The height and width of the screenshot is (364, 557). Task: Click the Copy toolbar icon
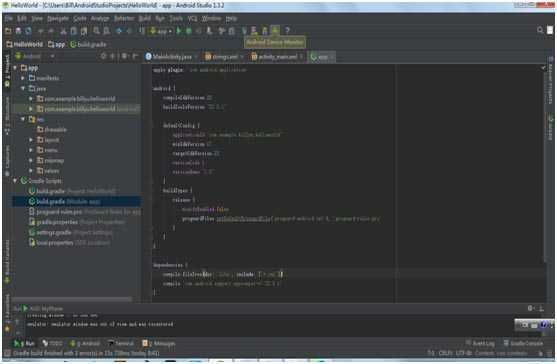[73, 31]
